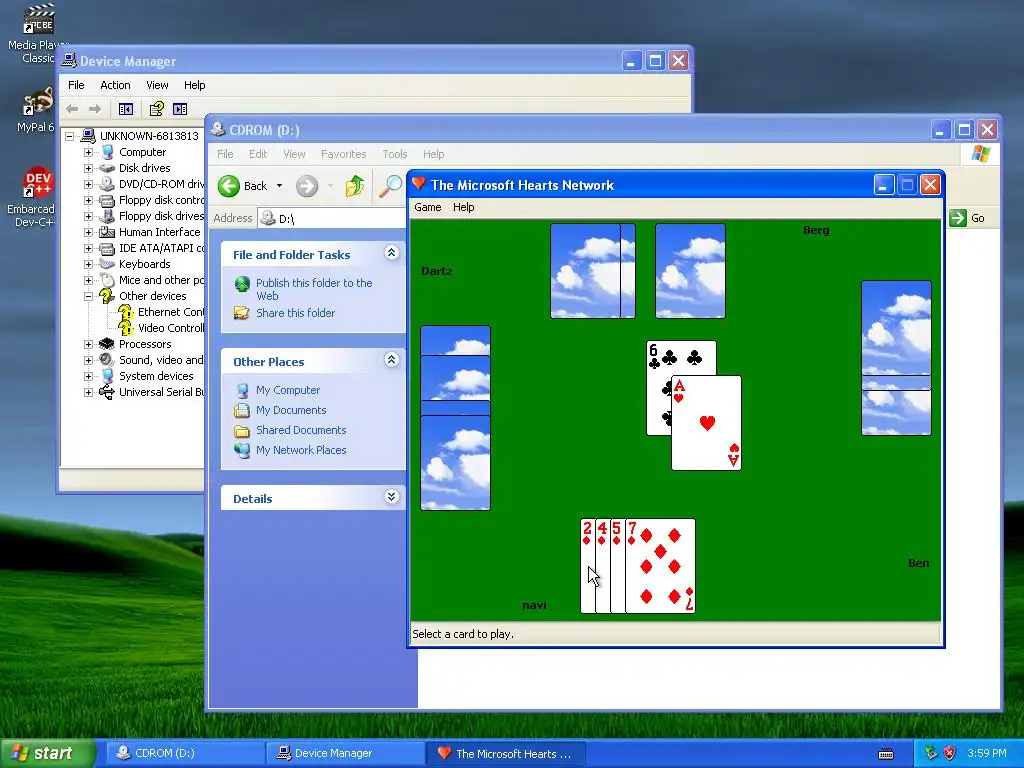Image resolution: width=1024 pixels, height=768 pixels.
Task: Click the mouse icon beside Mice and other
Action: pos(106,280)
